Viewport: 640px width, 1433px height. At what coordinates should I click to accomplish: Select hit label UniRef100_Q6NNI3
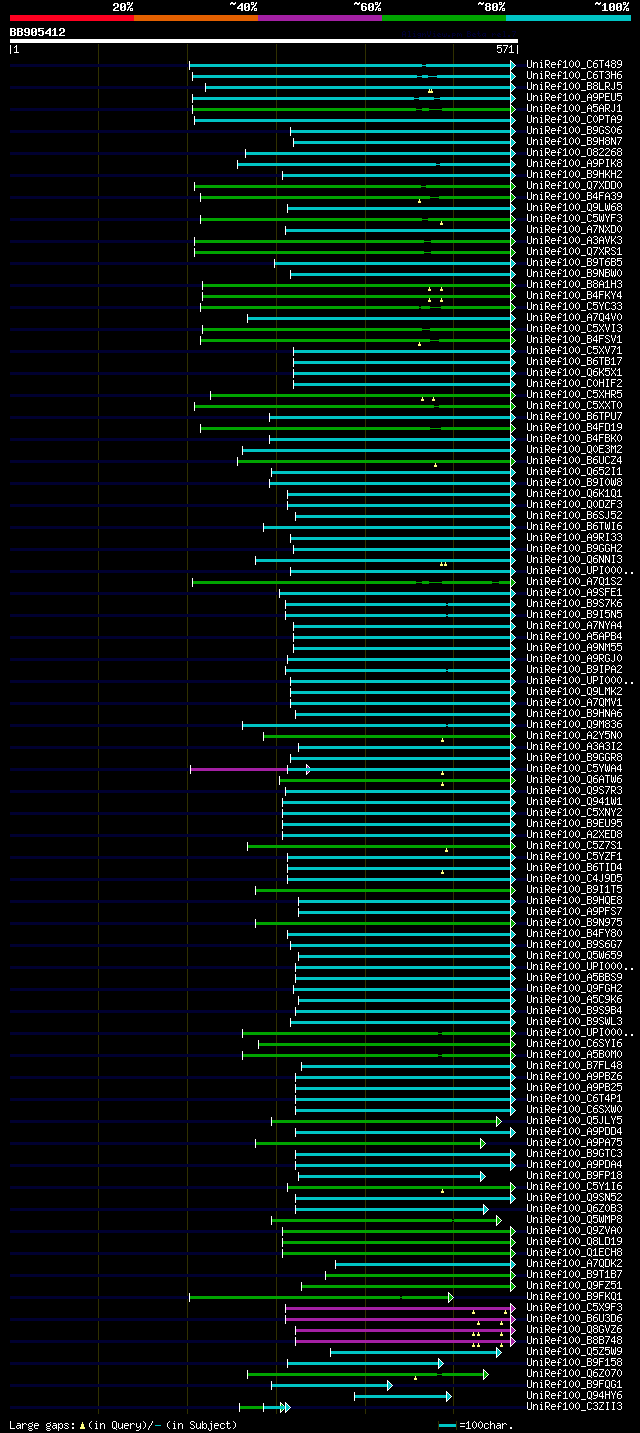point(574,560)
